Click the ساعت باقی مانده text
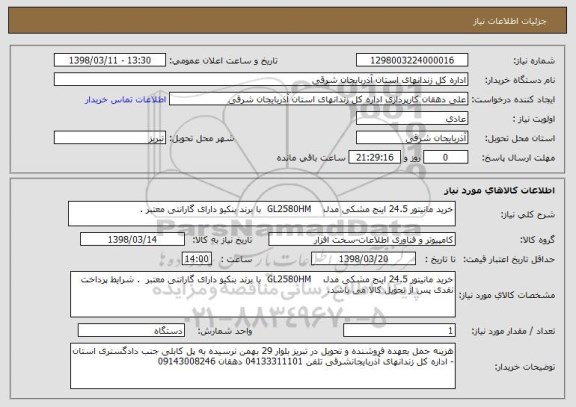 pos(311,158)
